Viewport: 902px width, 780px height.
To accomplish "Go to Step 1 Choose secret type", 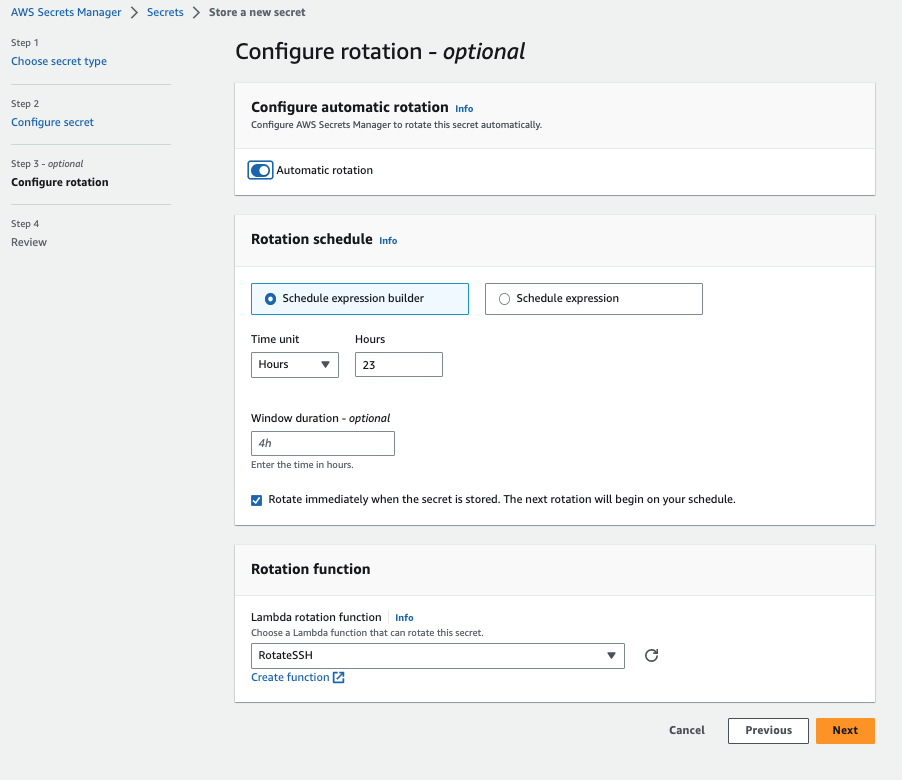I will tap(59, 62).
